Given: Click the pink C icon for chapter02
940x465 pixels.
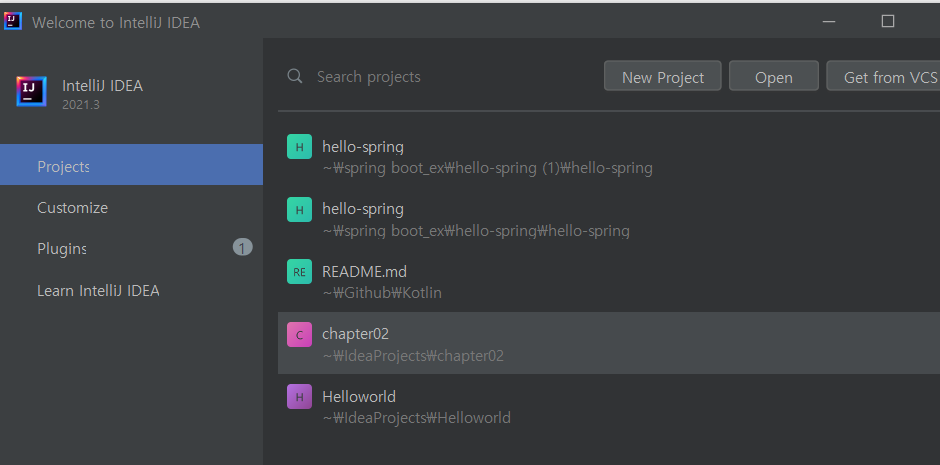Looking at the screenshot, I should pyautogui.click(x=299, y=334).
